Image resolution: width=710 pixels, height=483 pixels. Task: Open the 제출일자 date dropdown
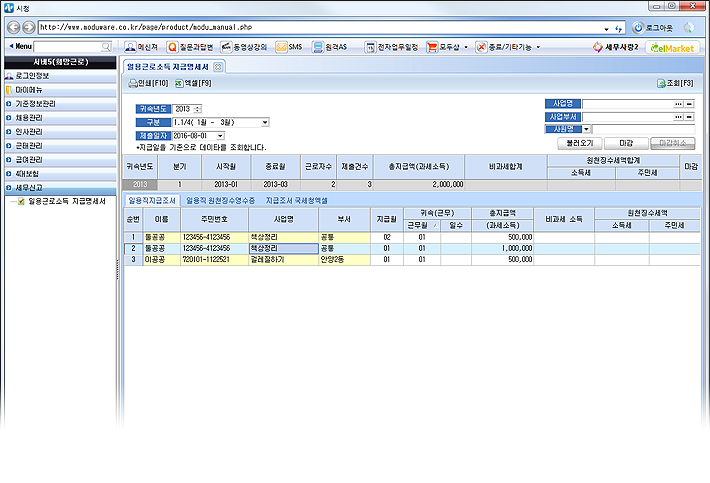tap(220, 135)
